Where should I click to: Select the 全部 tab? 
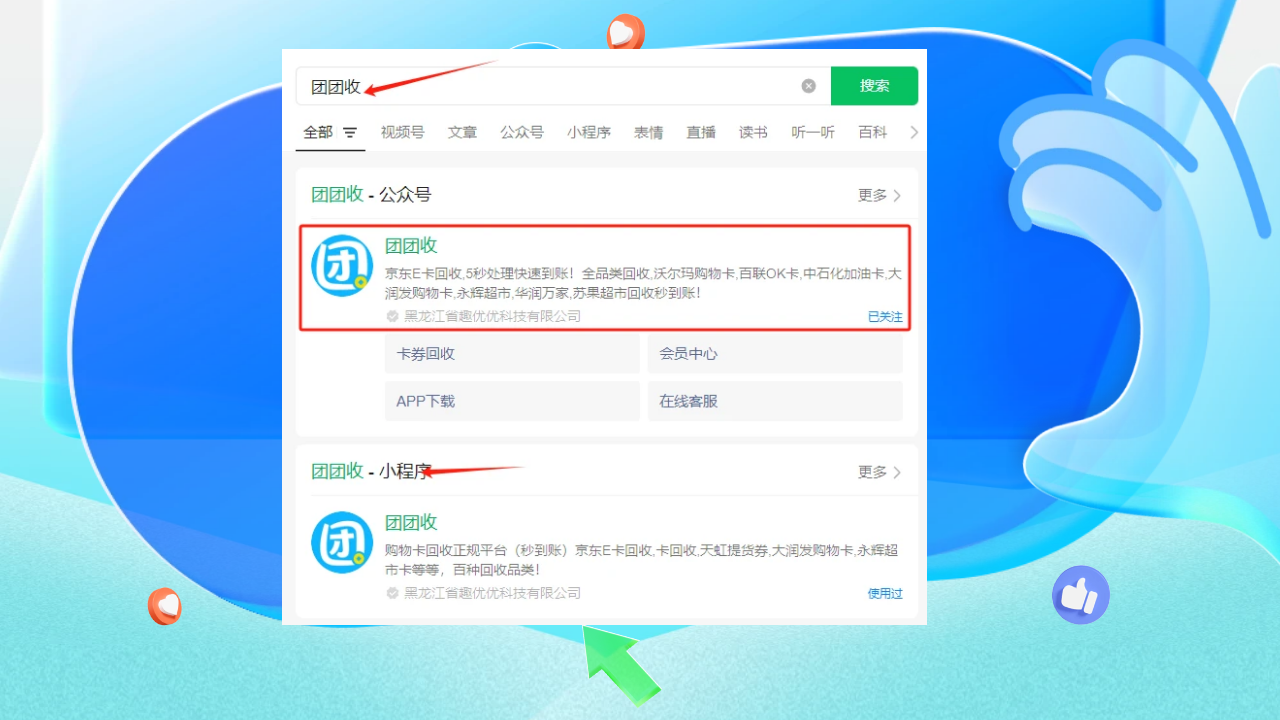click(318, 132)
